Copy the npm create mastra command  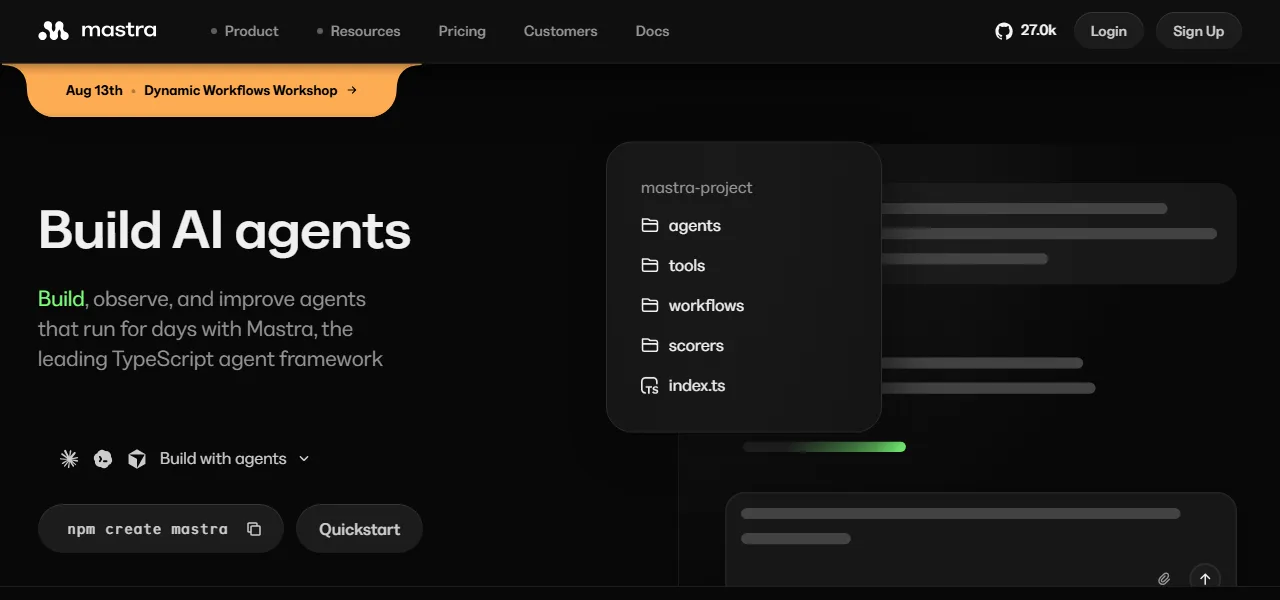(x=254, y=529)
